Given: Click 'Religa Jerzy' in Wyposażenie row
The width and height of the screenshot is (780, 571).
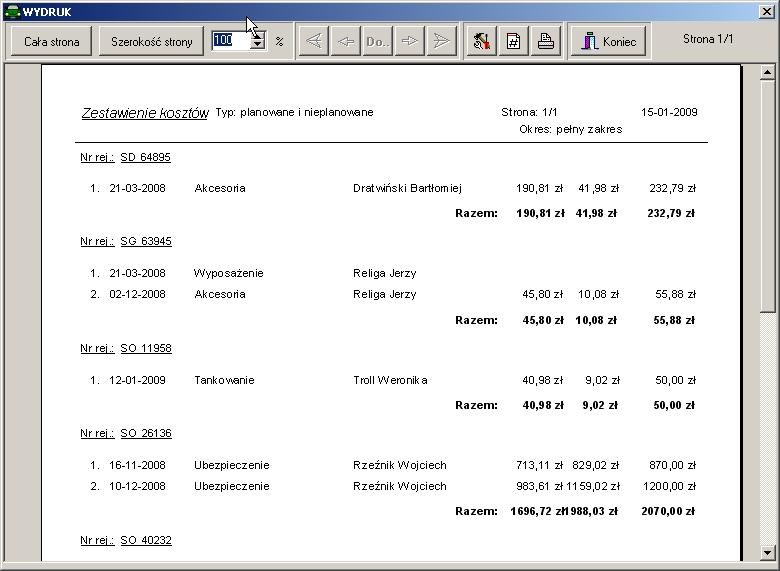Looking at the screenshot, I should (x=385, y=273).
